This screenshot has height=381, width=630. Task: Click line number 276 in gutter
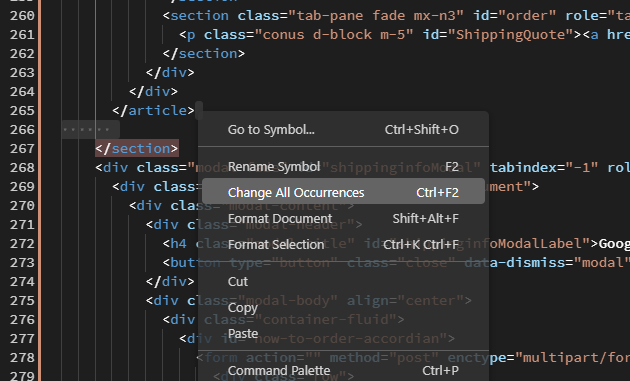(22, 320)
